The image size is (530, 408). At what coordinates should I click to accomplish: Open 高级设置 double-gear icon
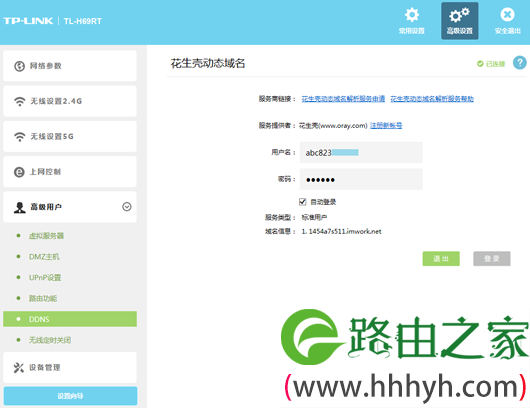[459, 15]
